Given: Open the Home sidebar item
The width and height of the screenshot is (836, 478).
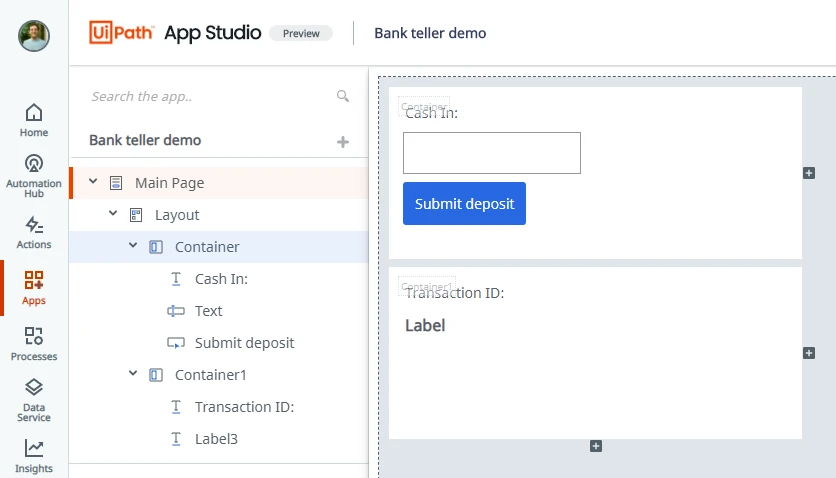Looking at the screenshot, I should coord(34,120).
